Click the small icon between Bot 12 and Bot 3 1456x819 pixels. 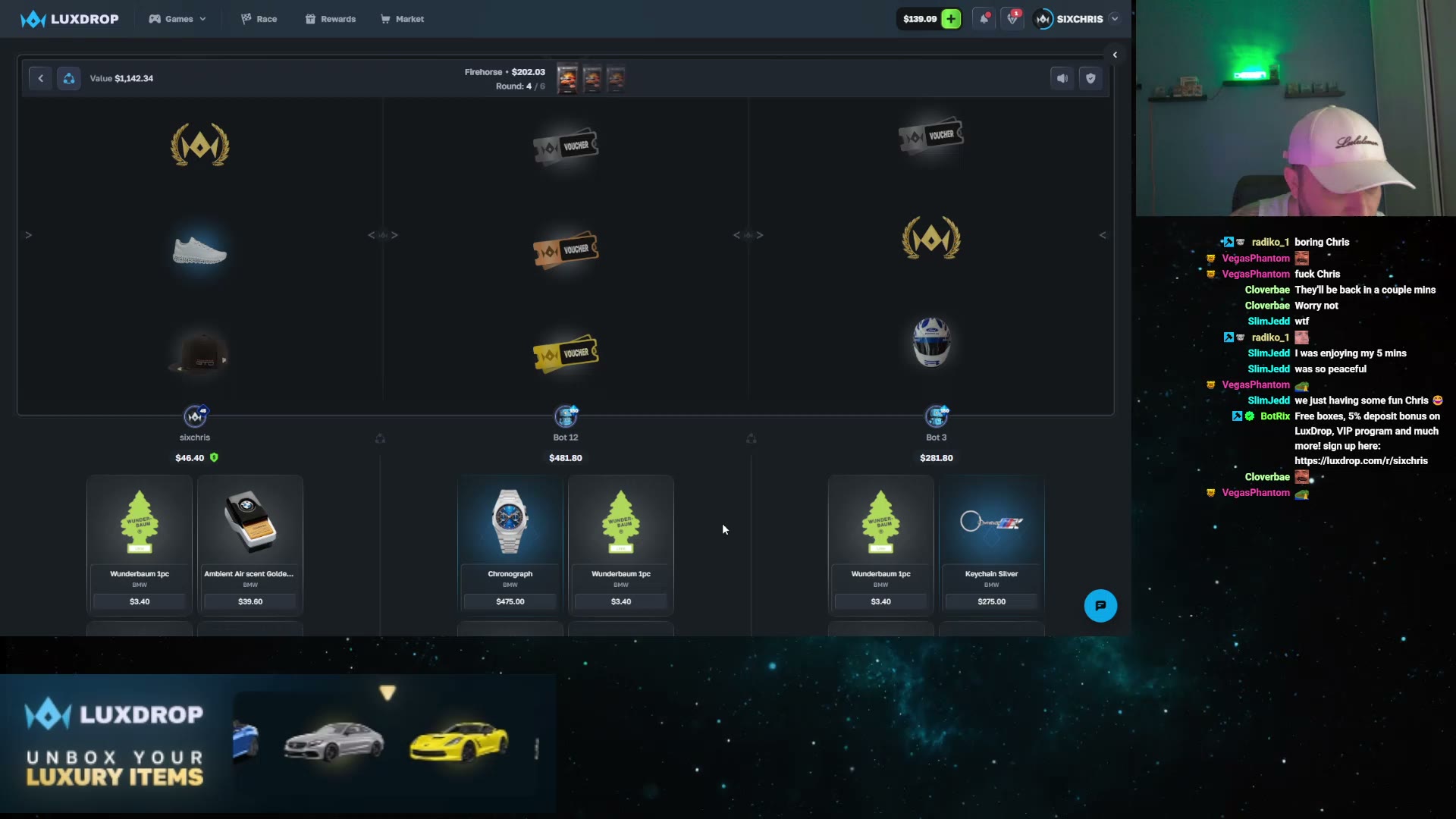coord(751,438)
